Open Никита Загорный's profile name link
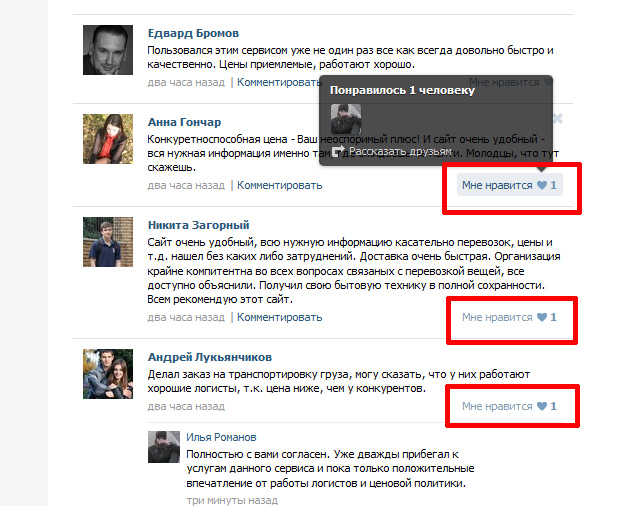Image resolution: width=628 pixels, height=506 pixels. click(199, 225)
